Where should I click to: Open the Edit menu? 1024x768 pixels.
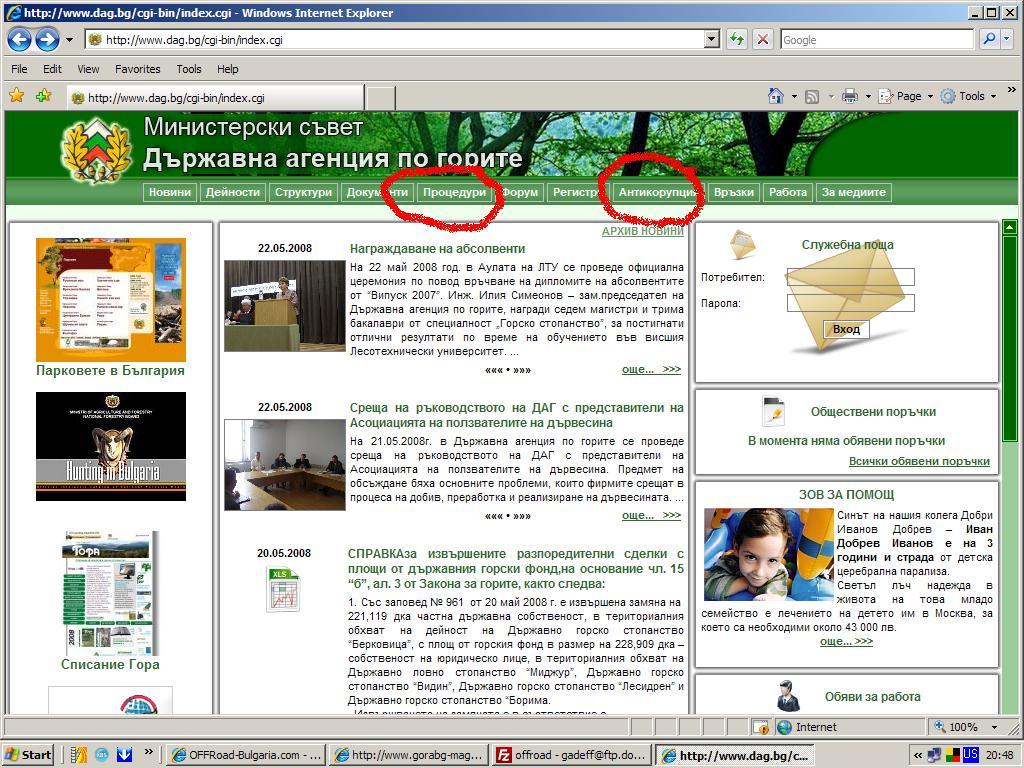52,69
